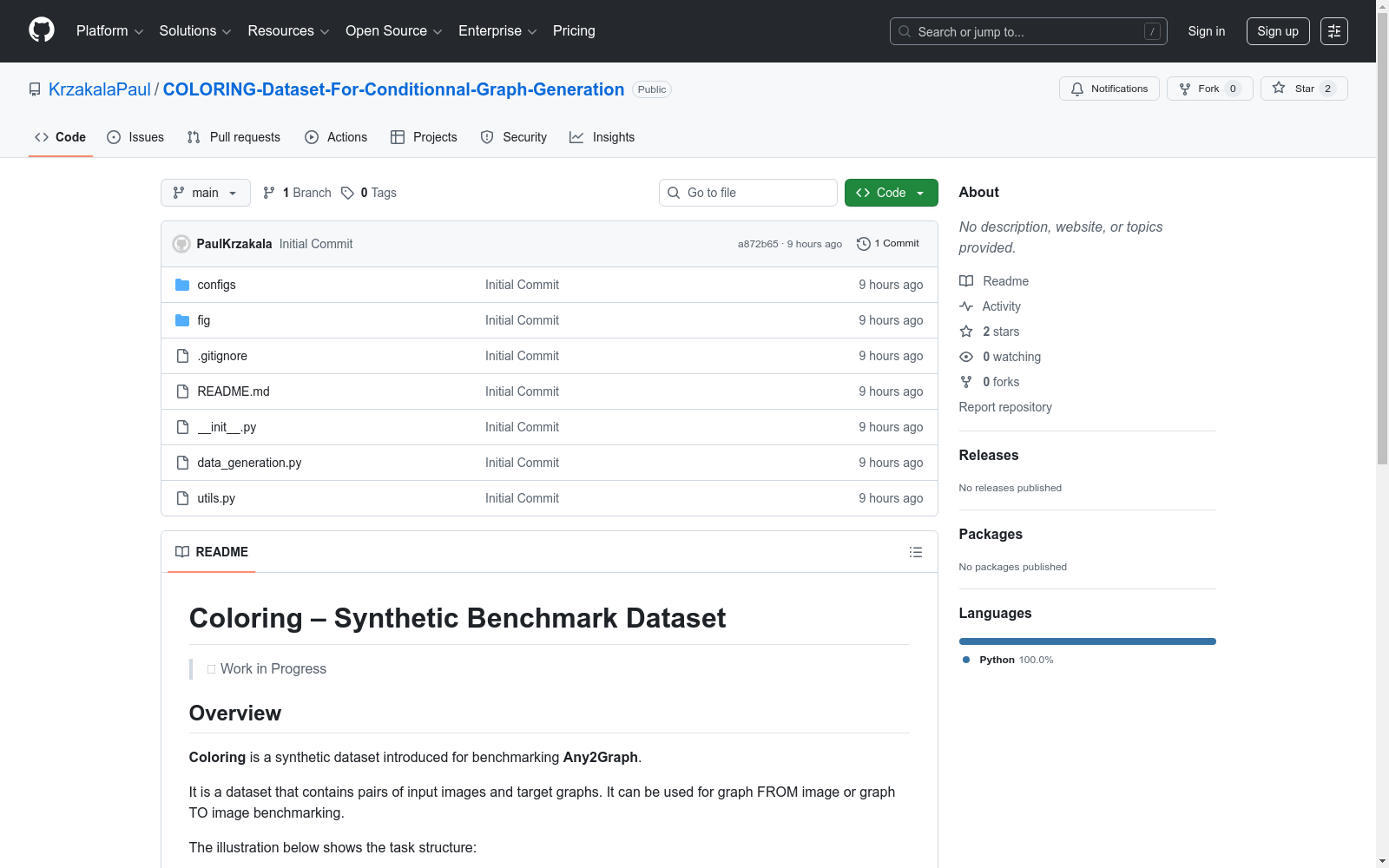This screenshot has width=1389, height=868.
Task: Fork the repository with Fork button
Action: [x=1210, y=89]
